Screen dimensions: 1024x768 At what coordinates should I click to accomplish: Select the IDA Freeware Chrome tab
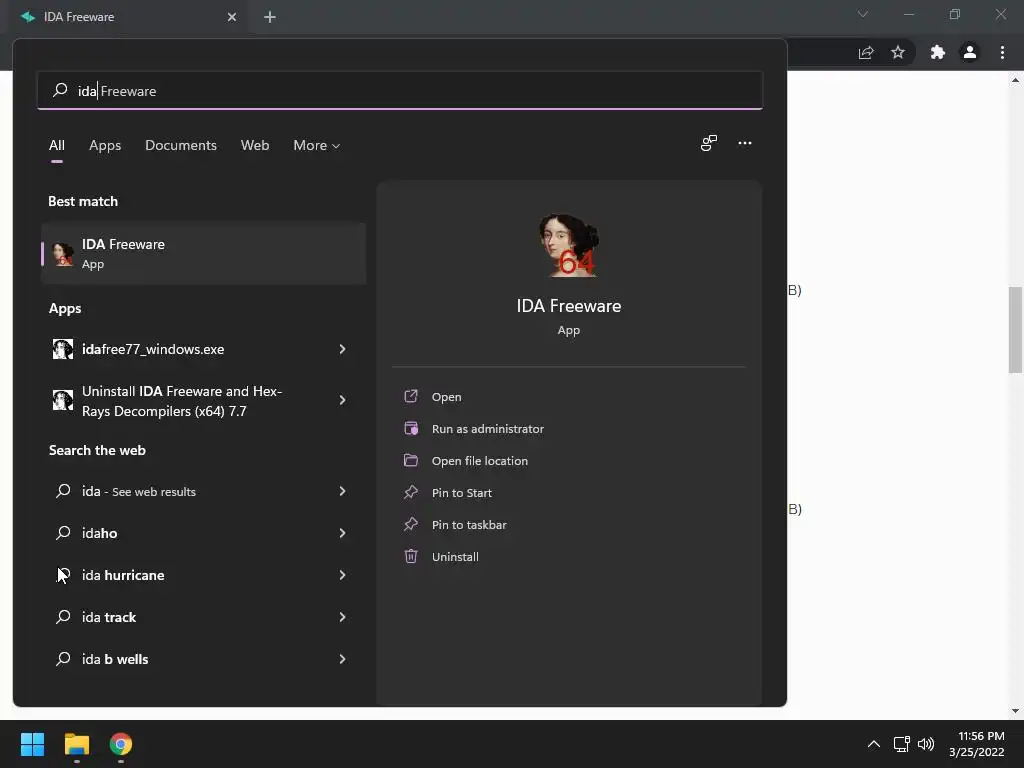[x=129, y=17]
